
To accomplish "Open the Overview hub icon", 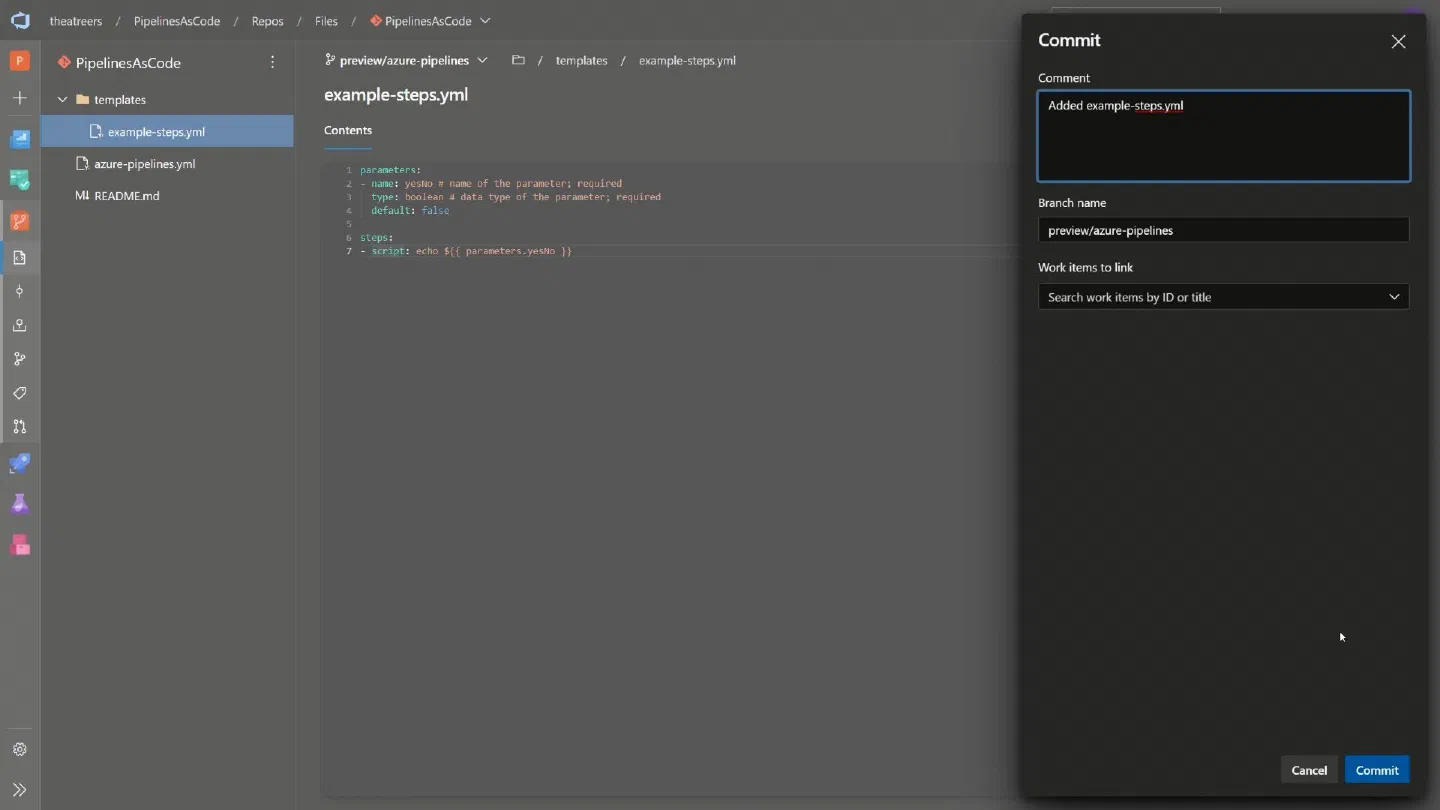I will (x=19, y=139).
